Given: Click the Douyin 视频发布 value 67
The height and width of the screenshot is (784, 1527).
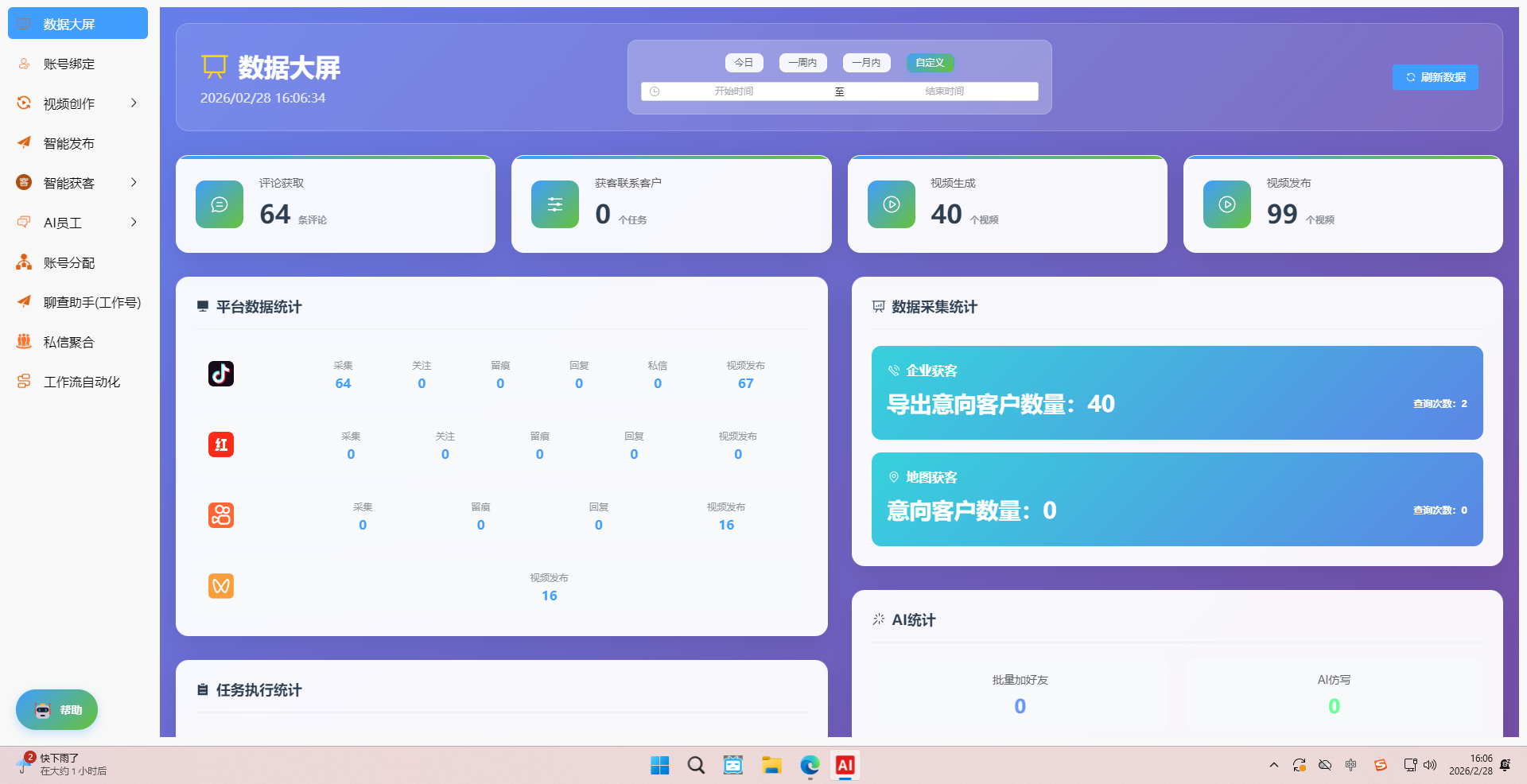Looking at the screenshot, I should pyautogui.click(x=745, y=383).
